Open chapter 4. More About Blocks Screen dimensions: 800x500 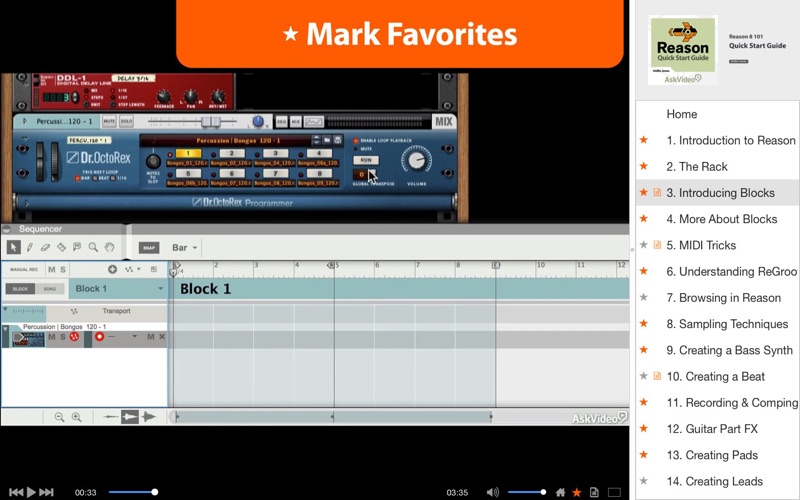click(x=722, y=218)
